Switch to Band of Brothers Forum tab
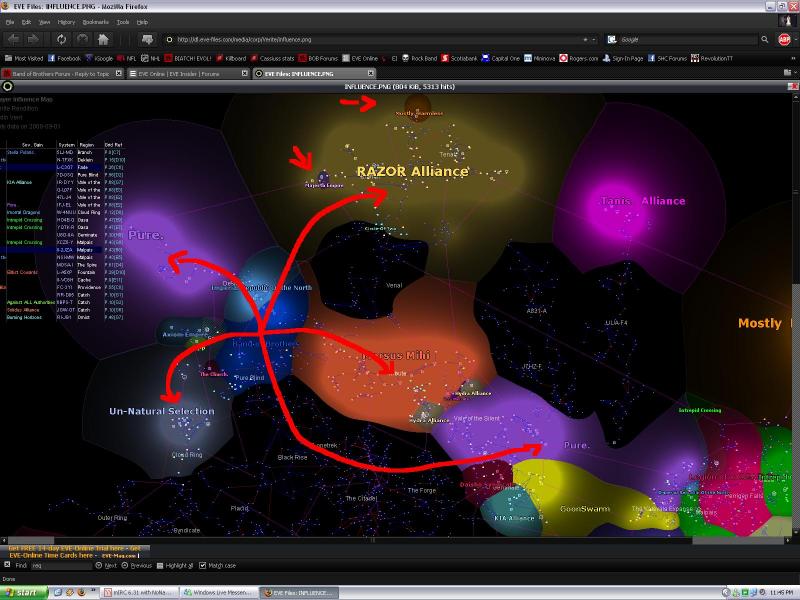This screenshot has width=800, height=600. tap(62, 73)
